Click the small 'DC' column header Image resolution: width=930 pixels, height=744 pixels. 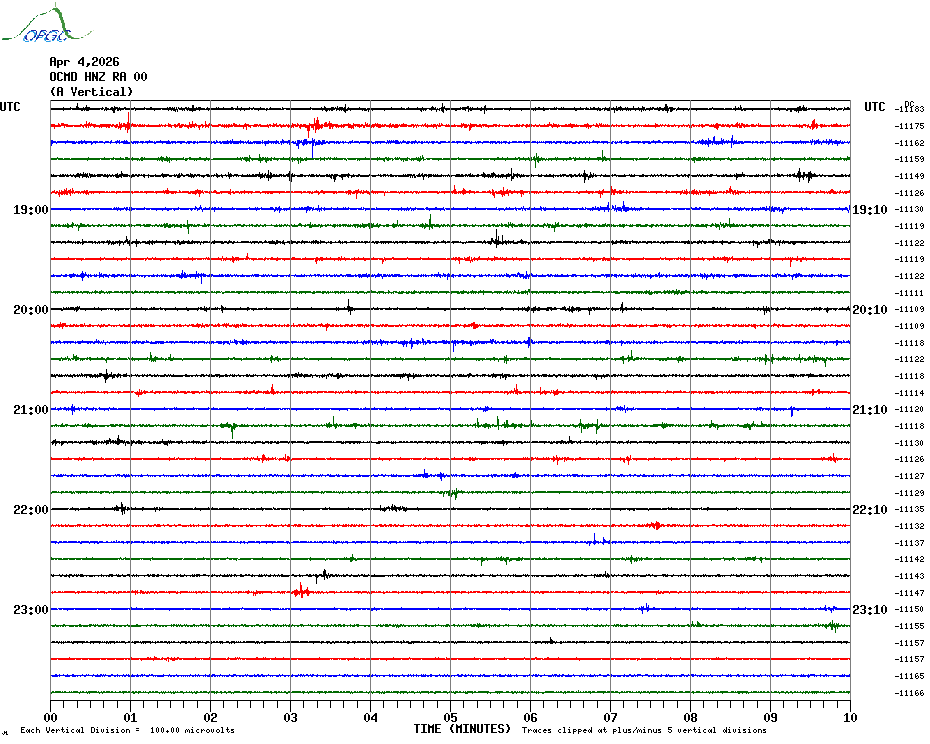click(x=909, y=104)
